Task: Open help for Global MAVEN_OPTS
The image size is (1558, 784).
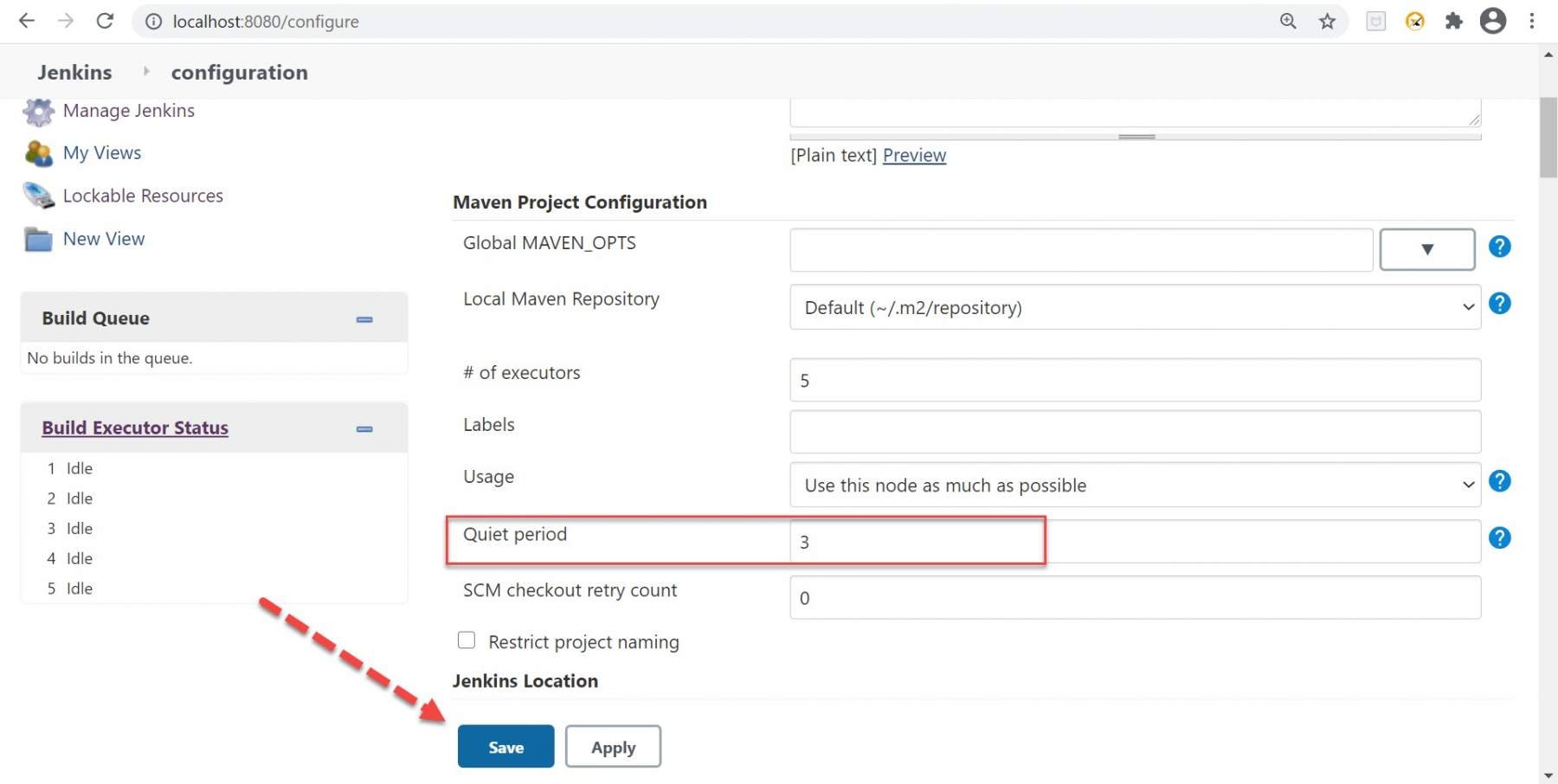Action: [1500, 247]
